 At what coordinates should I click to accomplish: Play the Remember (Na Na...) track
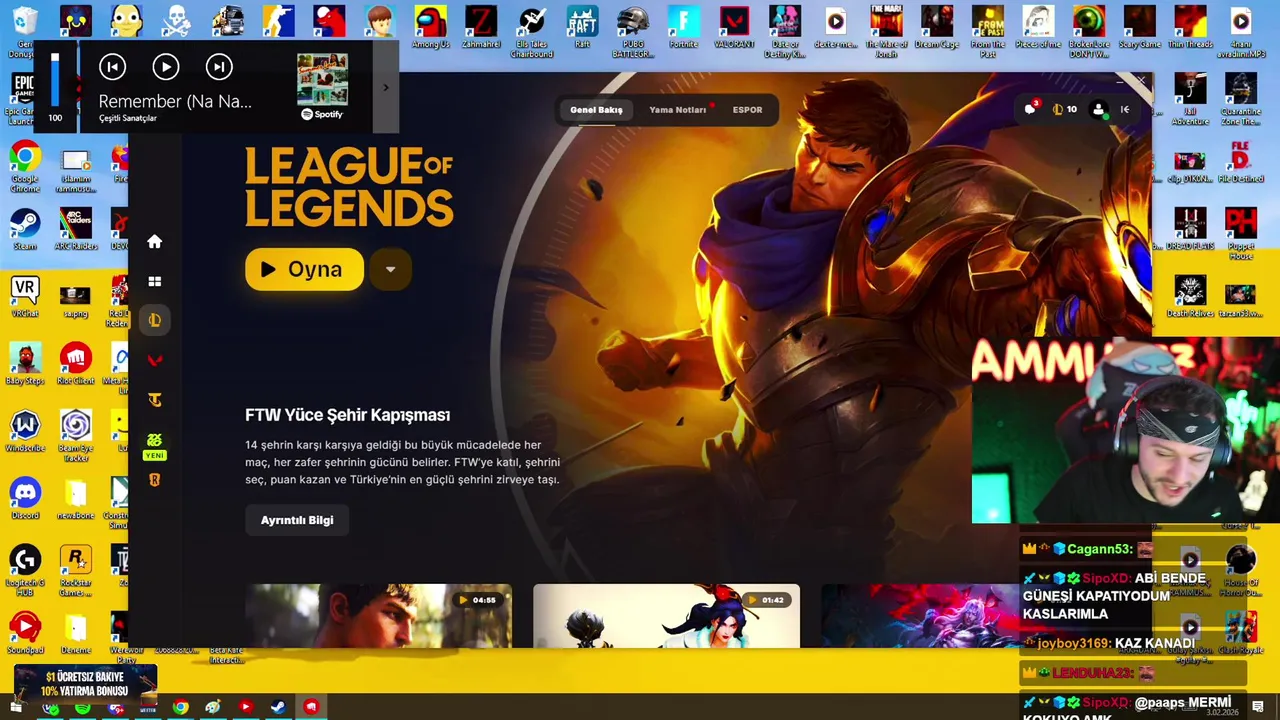166,67
